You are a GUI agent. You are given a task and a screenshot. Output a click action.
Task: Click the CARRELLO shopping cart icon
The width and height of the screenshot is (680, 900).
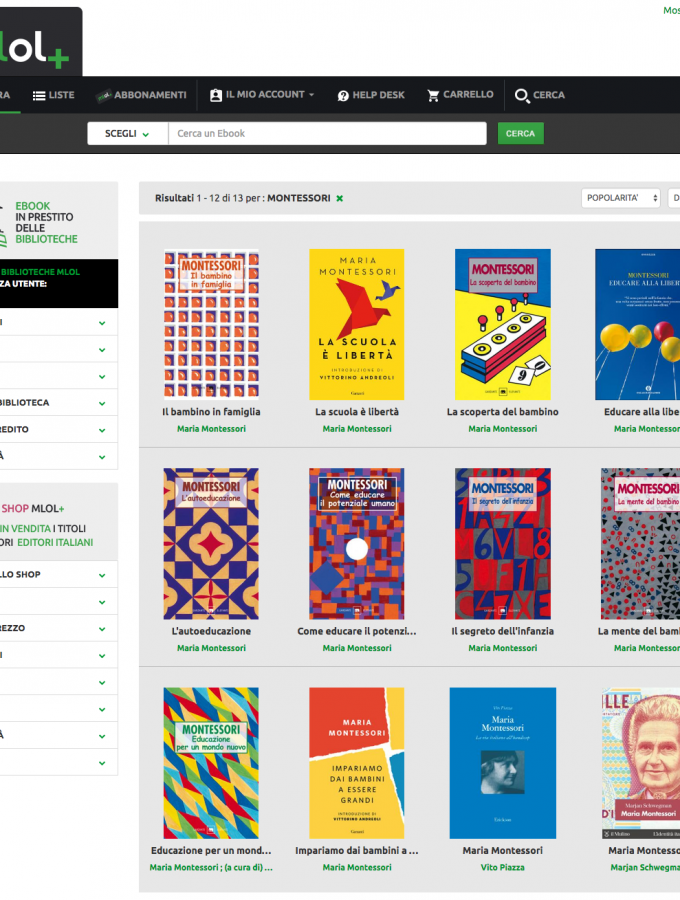pos(433,95)
